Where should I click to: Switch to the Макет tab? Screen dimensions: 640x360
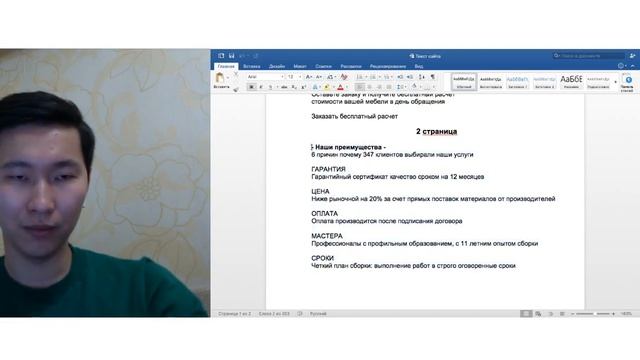[300, 66]
